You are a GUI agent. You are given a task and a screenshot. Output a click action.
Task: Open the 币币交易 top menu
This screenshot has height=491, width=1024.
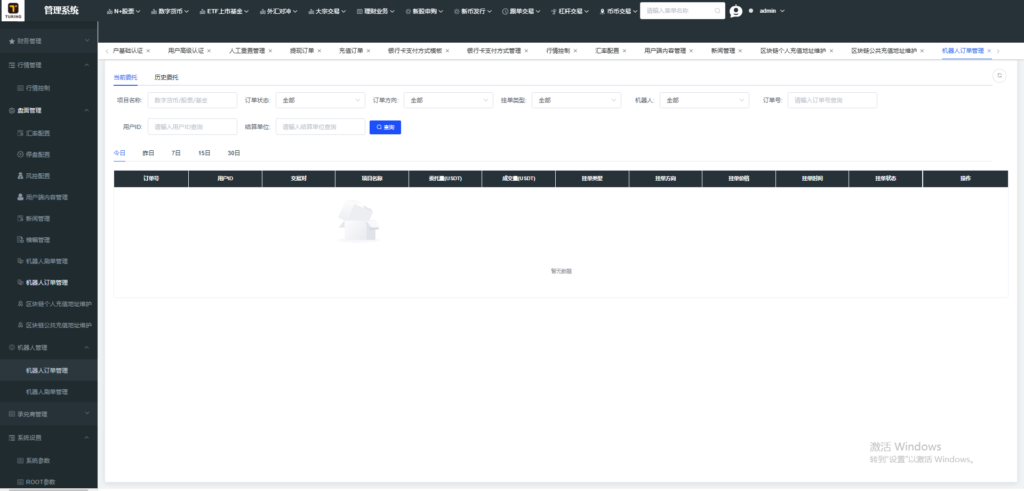click(x=618, y=11)
